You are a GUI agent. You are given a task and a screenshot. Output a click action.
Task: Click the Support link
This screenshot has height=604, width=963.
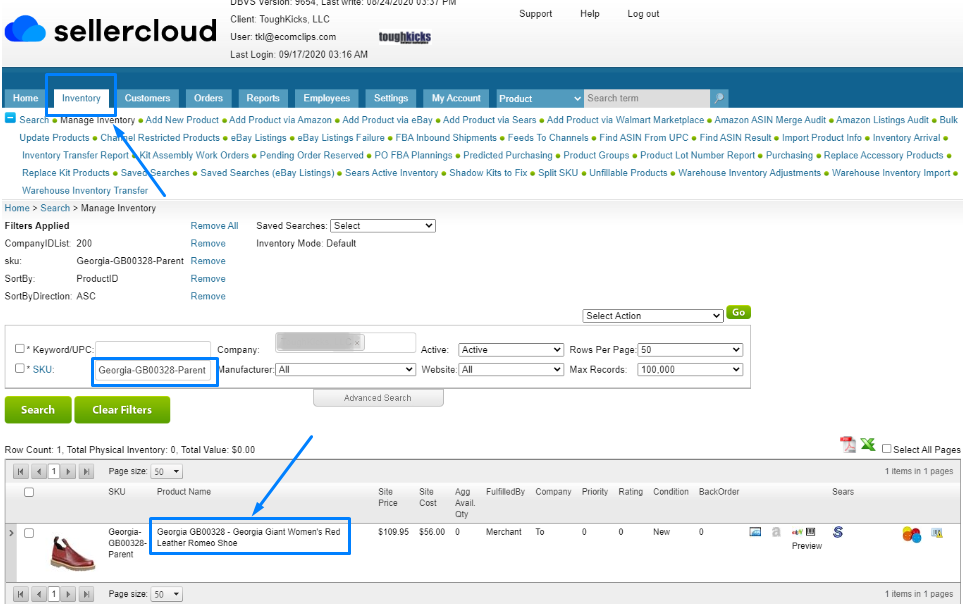(x=536, y=14)
